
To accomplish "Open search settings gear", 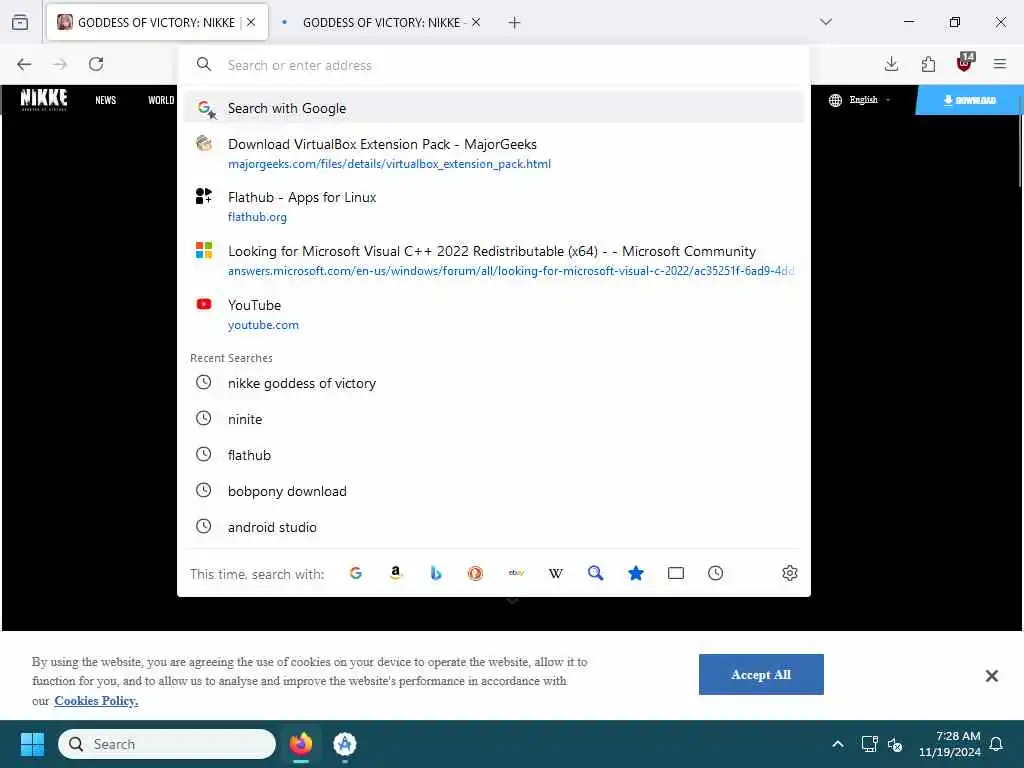I will (x=790, y=573).
